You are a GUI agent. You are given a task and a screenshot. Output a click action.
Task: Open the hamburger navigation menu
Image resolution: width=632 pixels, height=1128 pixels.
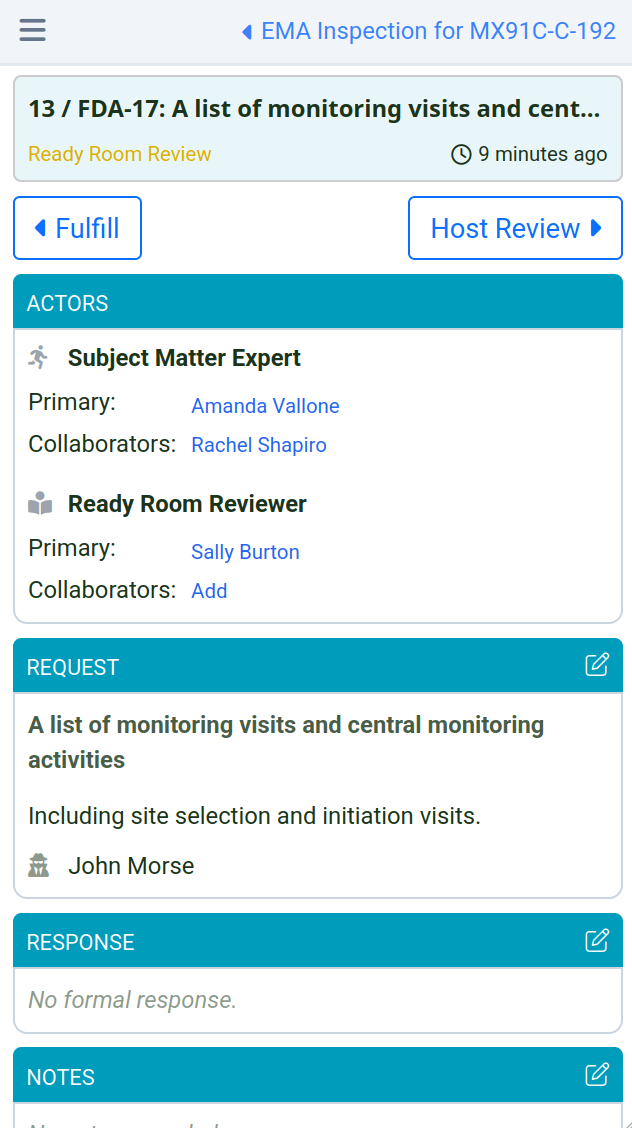[x=33, y=30]
